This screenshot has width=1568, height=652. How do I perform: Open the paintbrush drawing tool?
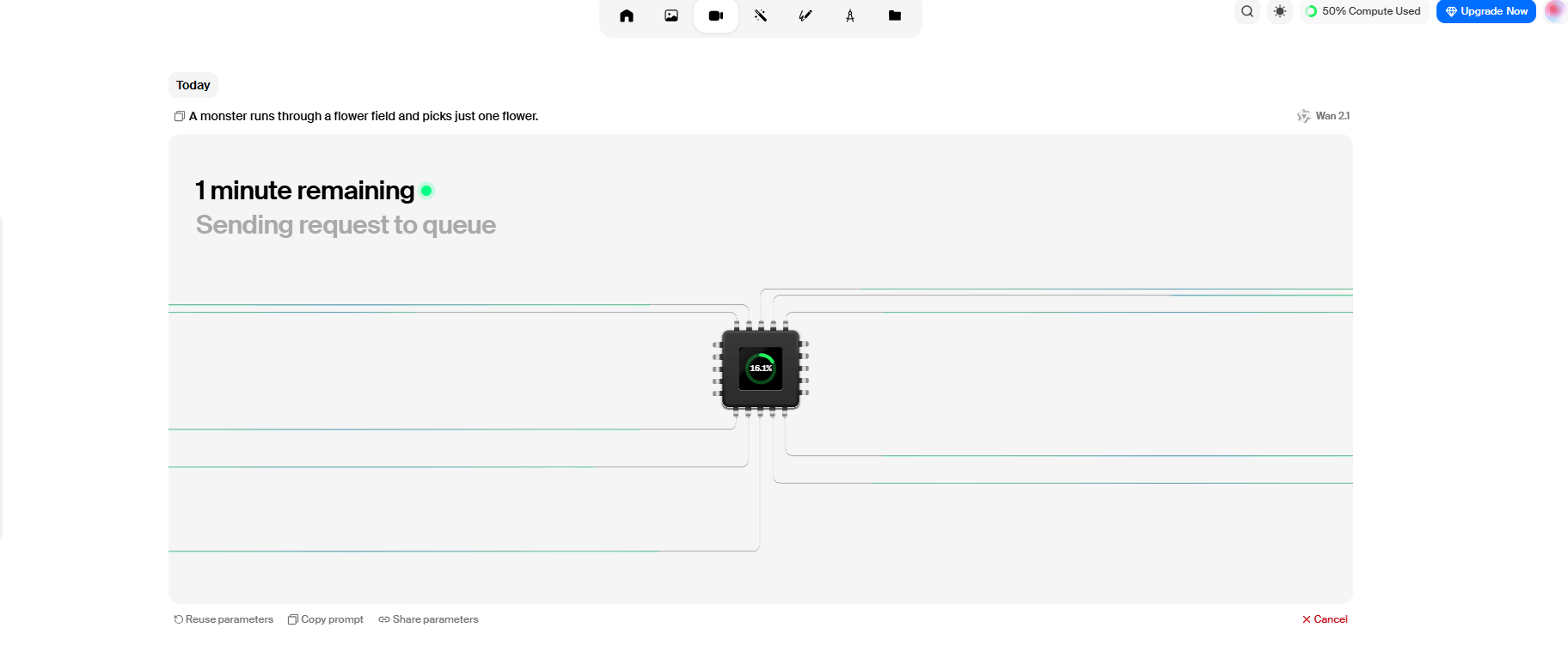pyautogui.click(x=805, y=15)
